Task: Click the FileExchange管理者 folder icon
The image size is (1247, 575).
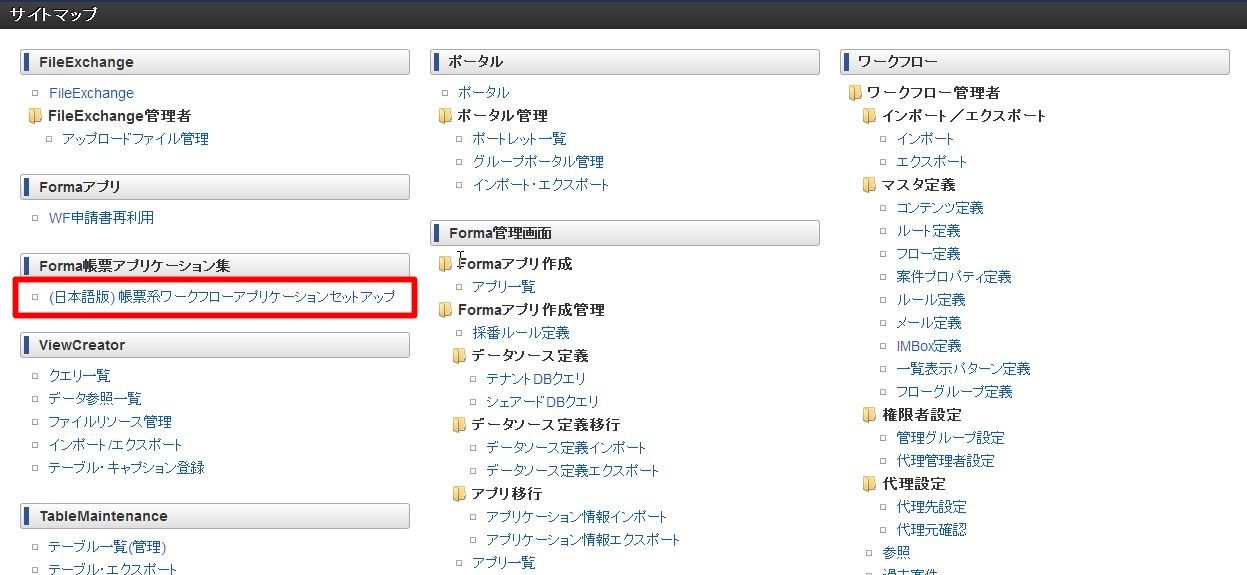Action: click(x=36, y=116)
